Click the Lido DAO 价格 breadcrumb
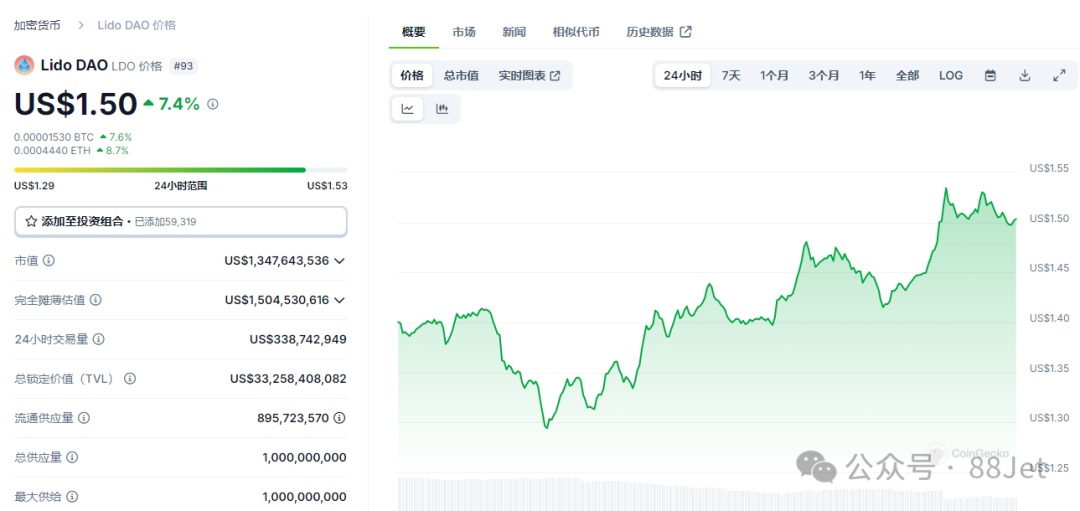The image size is (1080, 511). click(x=136, y=25)
